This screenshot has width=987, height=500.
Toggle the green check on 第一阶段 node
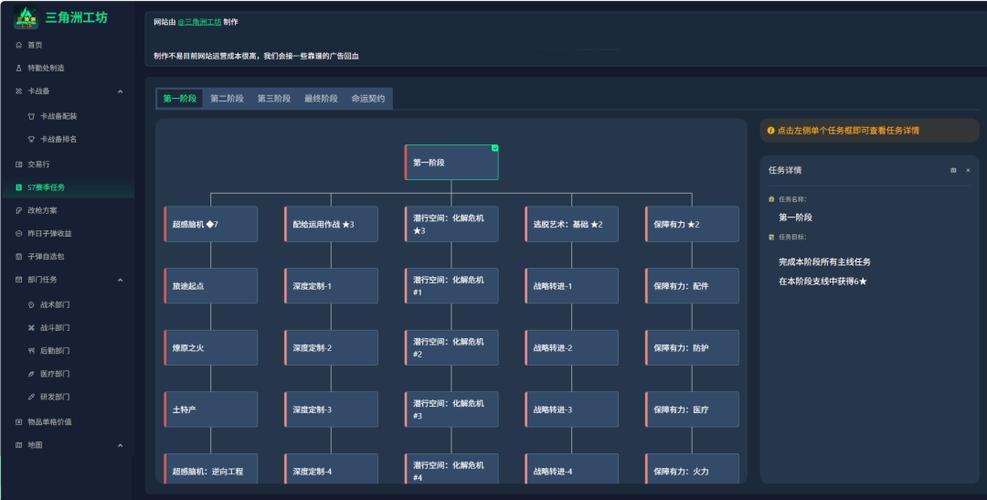pos(495,148)
